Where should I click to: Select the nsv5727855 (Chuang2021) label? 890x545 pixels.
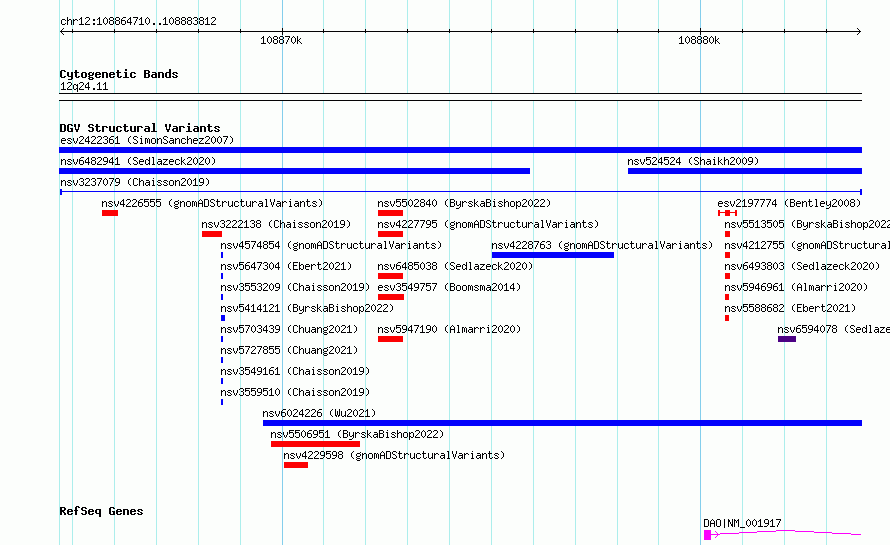pos(289,350)
